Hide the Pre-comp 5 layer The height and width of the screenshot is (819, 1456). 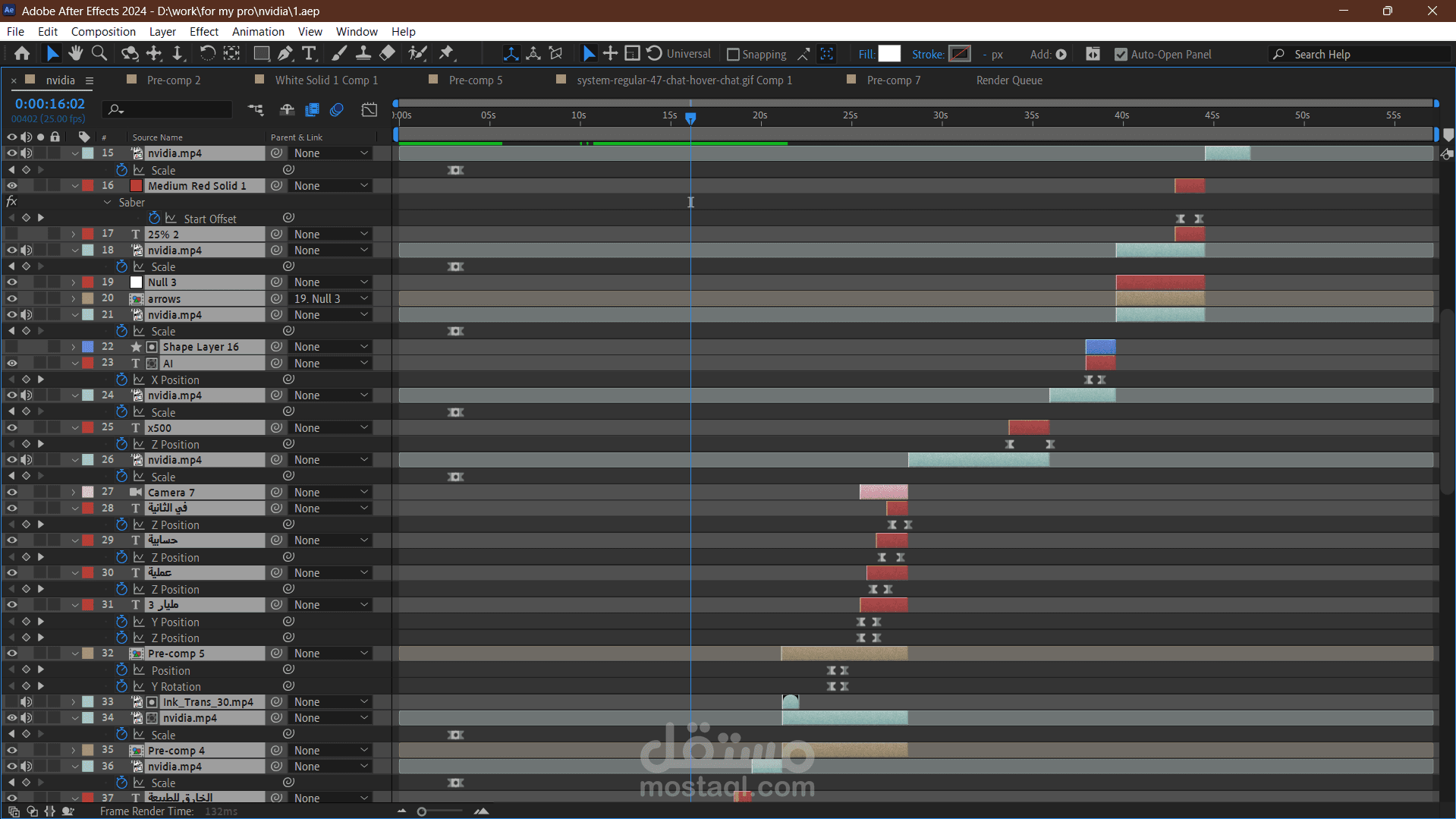click(x=12, y=654)
